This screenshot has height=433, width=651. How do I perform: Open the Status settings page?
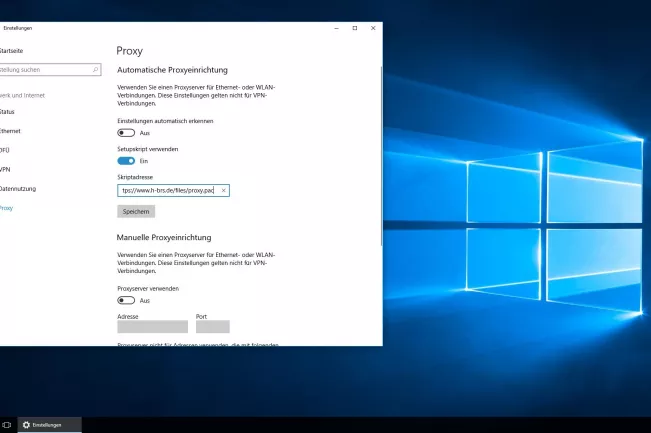[8, 112]
